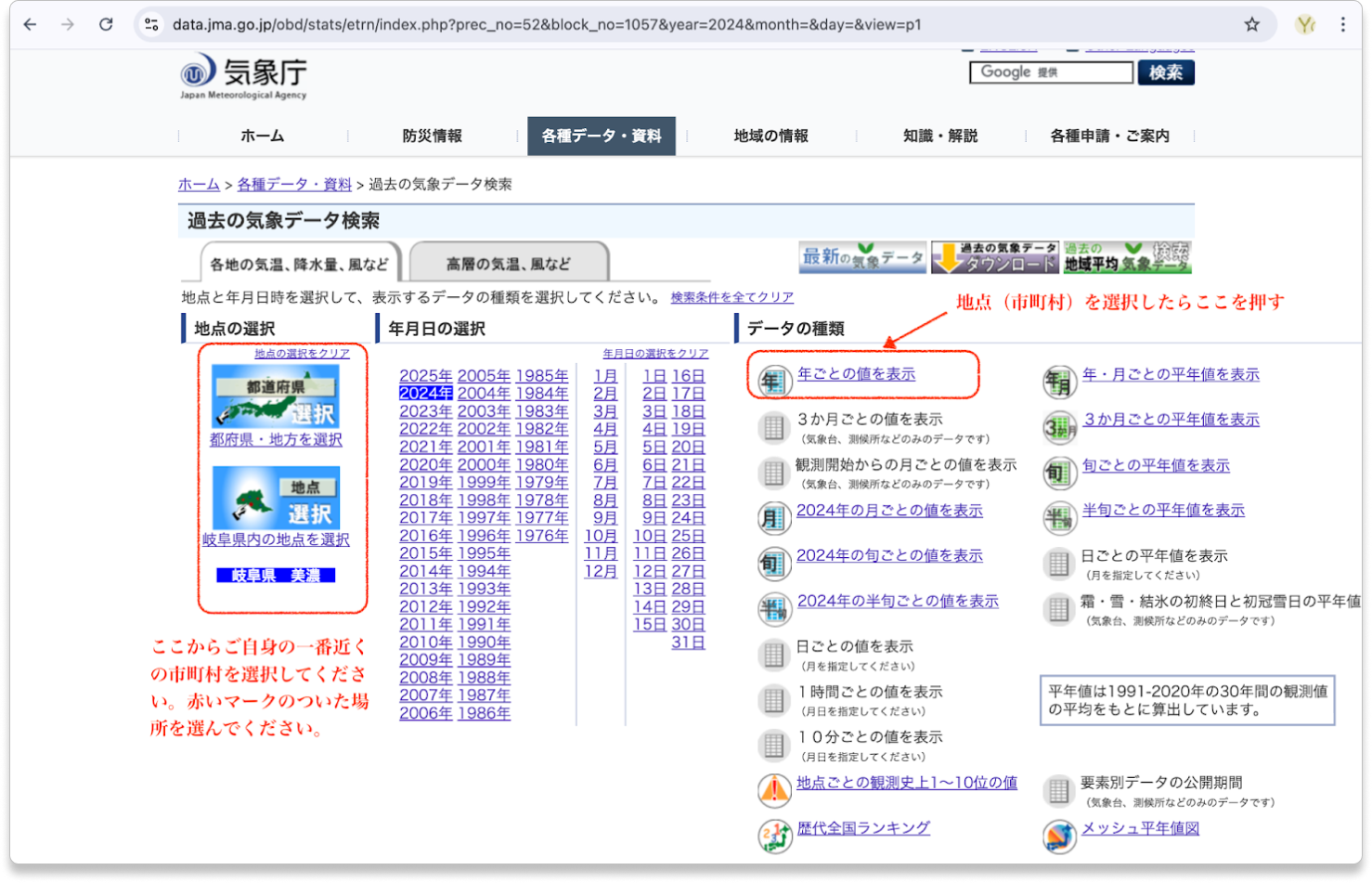Click the 歴代全国ランキング icon
1372x883 pixels.
(x=773, y=835)
